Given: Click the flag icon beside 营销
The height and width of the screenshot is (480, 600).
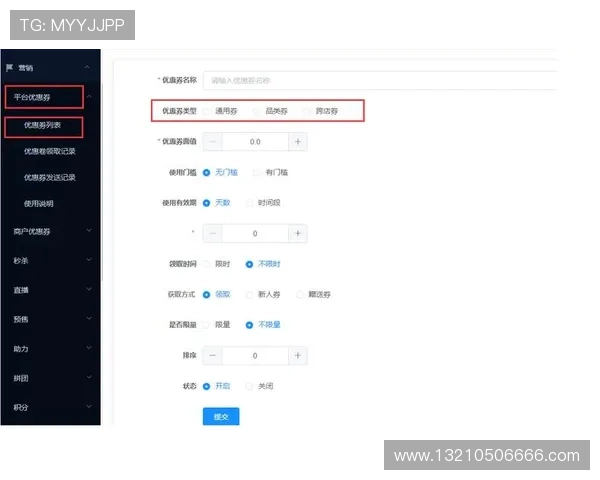Looking at the screenshot, I should [x=9, y=68].
